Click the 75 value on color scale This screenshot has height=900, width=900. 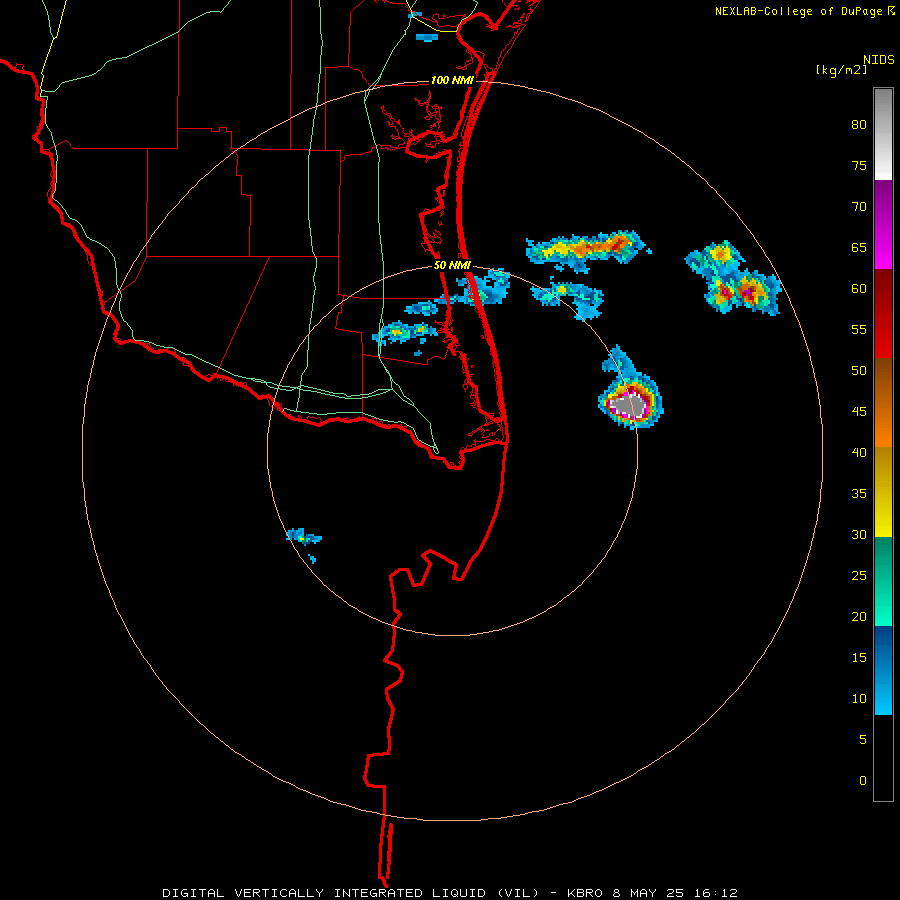859,166
